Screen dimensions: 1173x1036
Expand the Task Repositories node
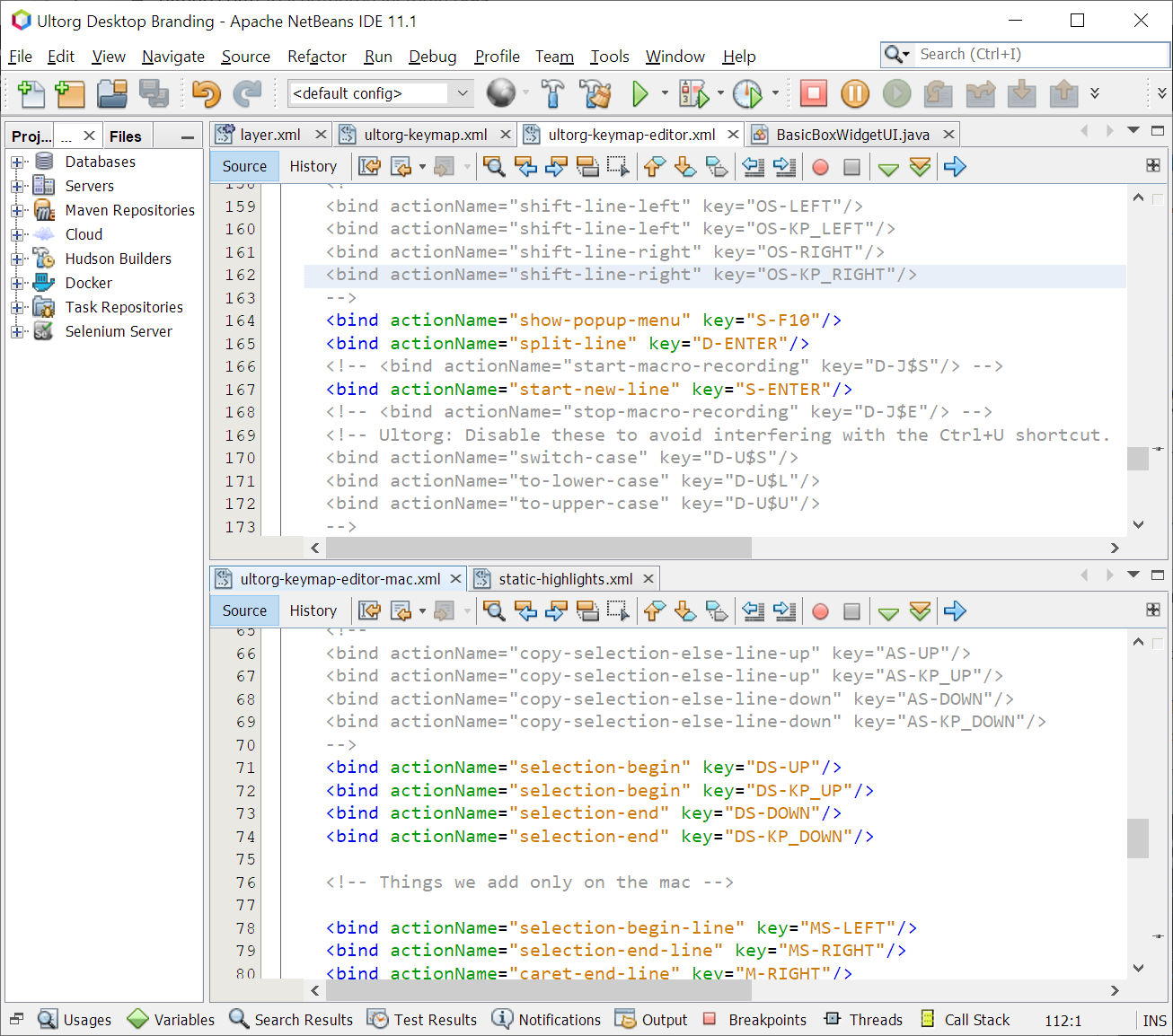(x=17, y=308)
